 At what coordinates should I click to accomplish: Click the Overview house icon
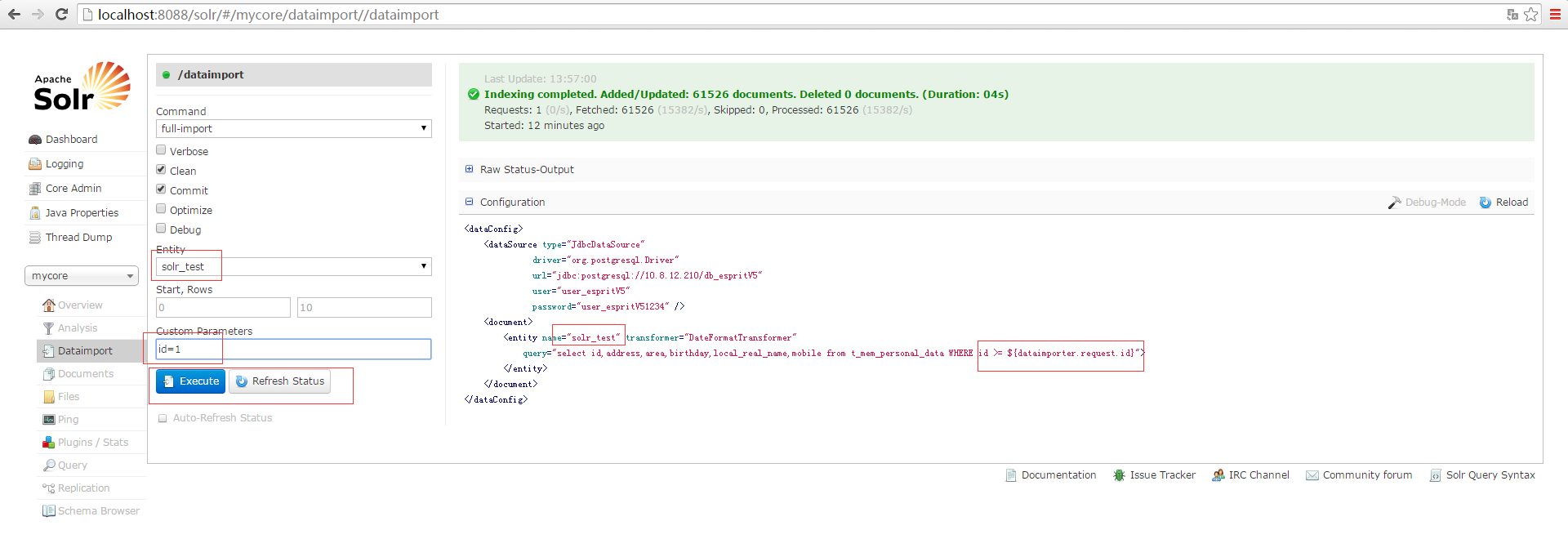pyautogui.click(x=49, y=305)
